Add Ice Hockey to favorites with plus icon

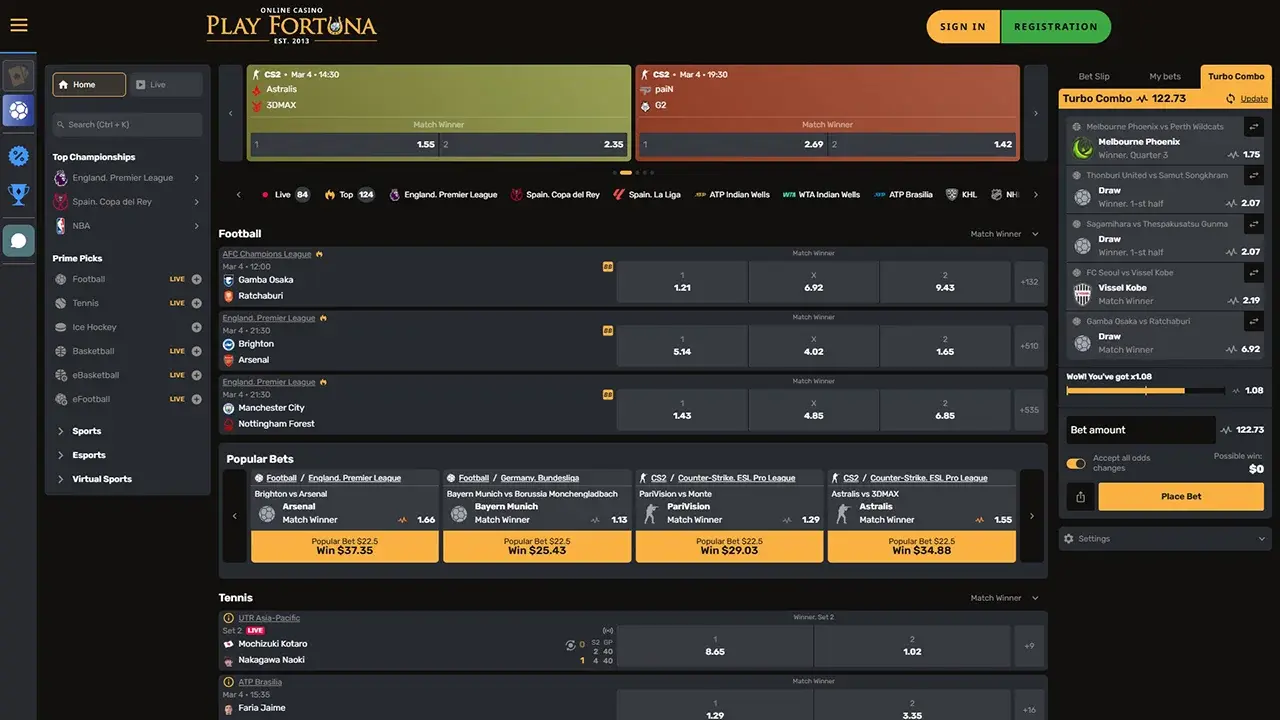pyautogui.click(x=197, y=327)
